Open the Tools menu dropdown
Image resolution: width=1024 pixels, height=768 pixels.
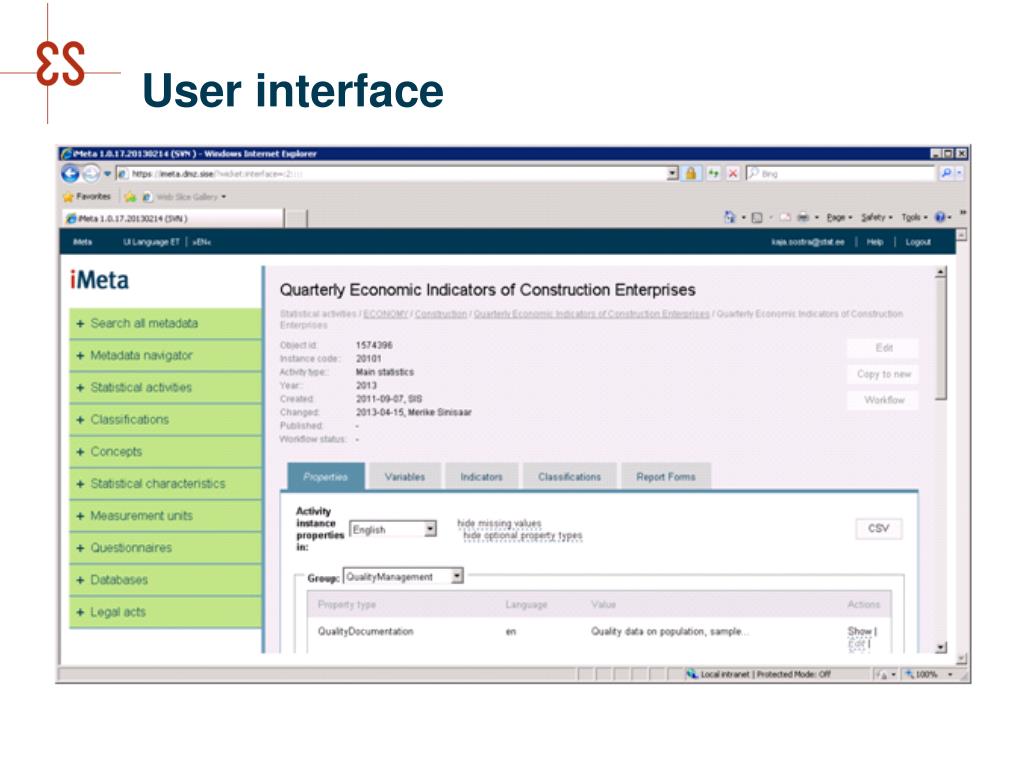pyautogui.click(x=914, y=217)
